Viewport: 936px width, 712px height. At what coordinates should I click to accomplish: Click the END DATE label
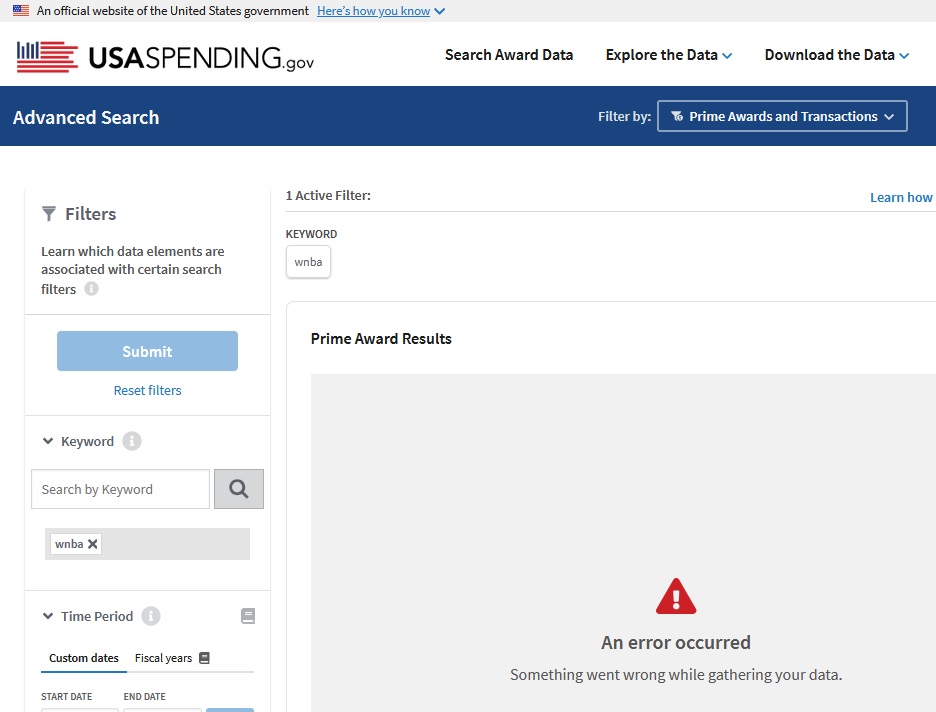tap(144, 696)
